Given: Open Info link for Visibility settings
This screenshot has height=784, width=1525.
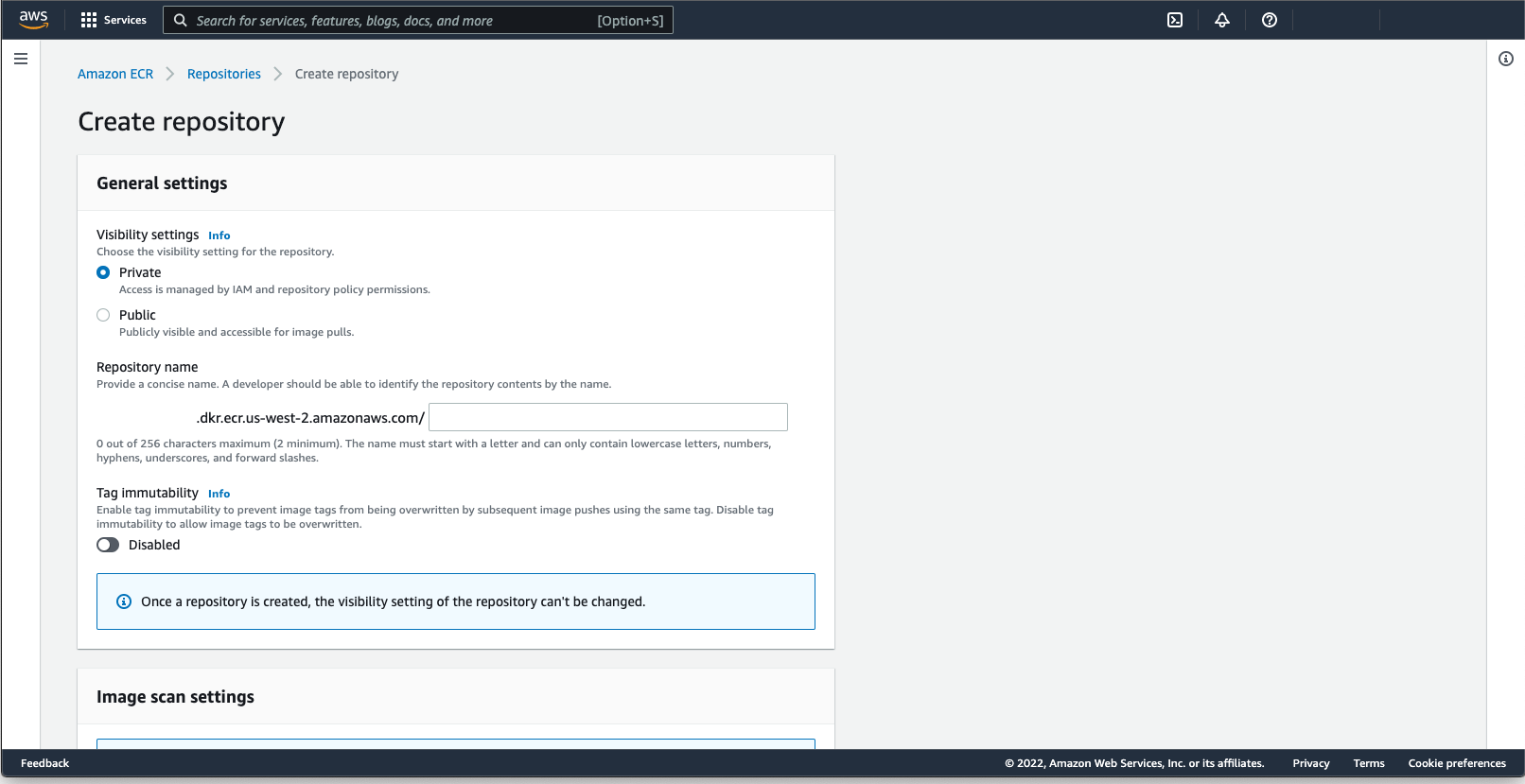Looking at the screenshot, I should click(219, 235).
